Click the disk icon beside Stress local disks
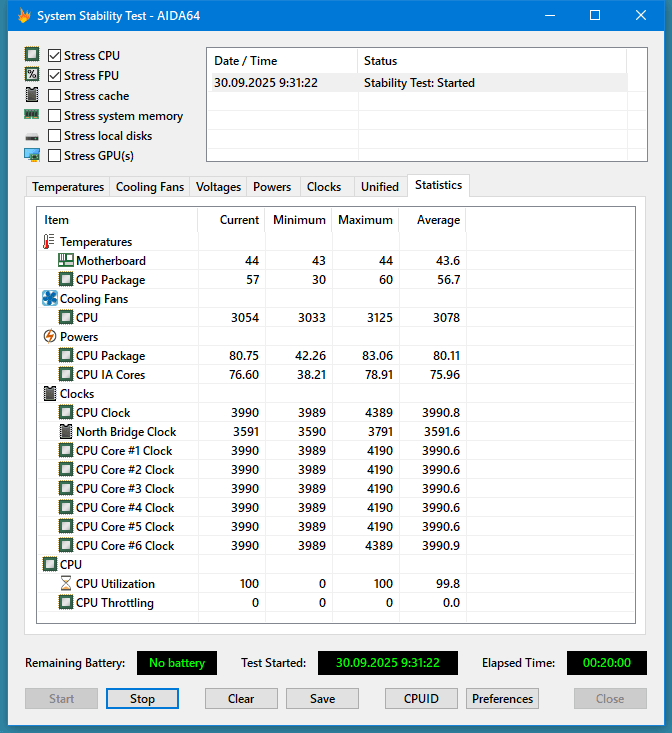 (x=32, y=136)
